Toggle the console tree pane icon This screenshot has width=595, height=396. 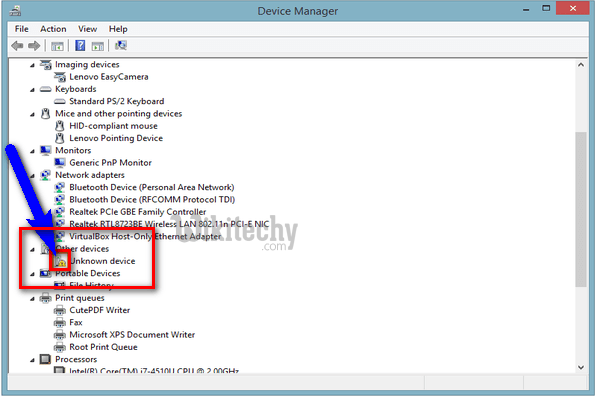(57, 46)
